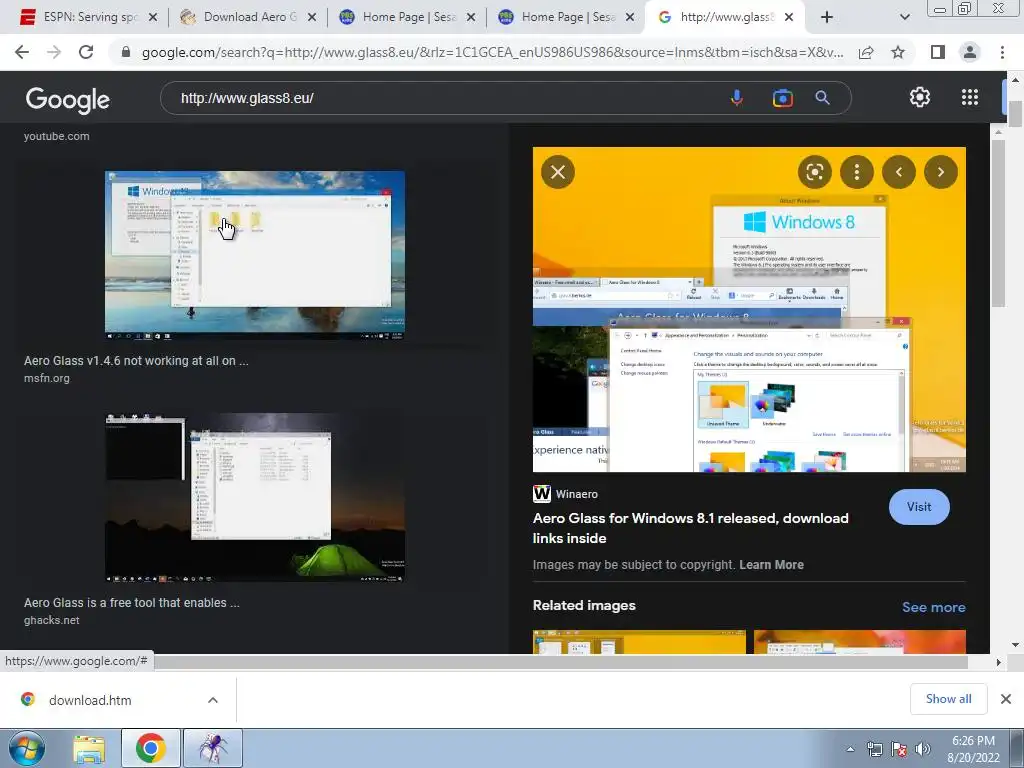Image resolution: width=1024 pixels, height=768 pixels.
Task: Open the Google apps grid
Action: tap(970, 97)
